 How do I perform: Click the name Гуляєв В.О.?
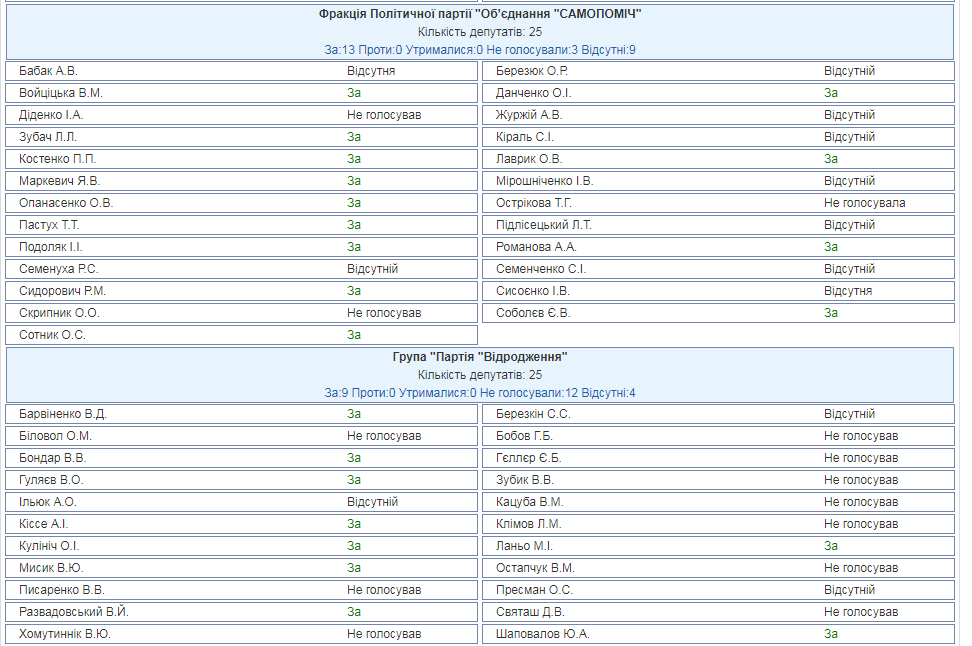click(51, 480)
